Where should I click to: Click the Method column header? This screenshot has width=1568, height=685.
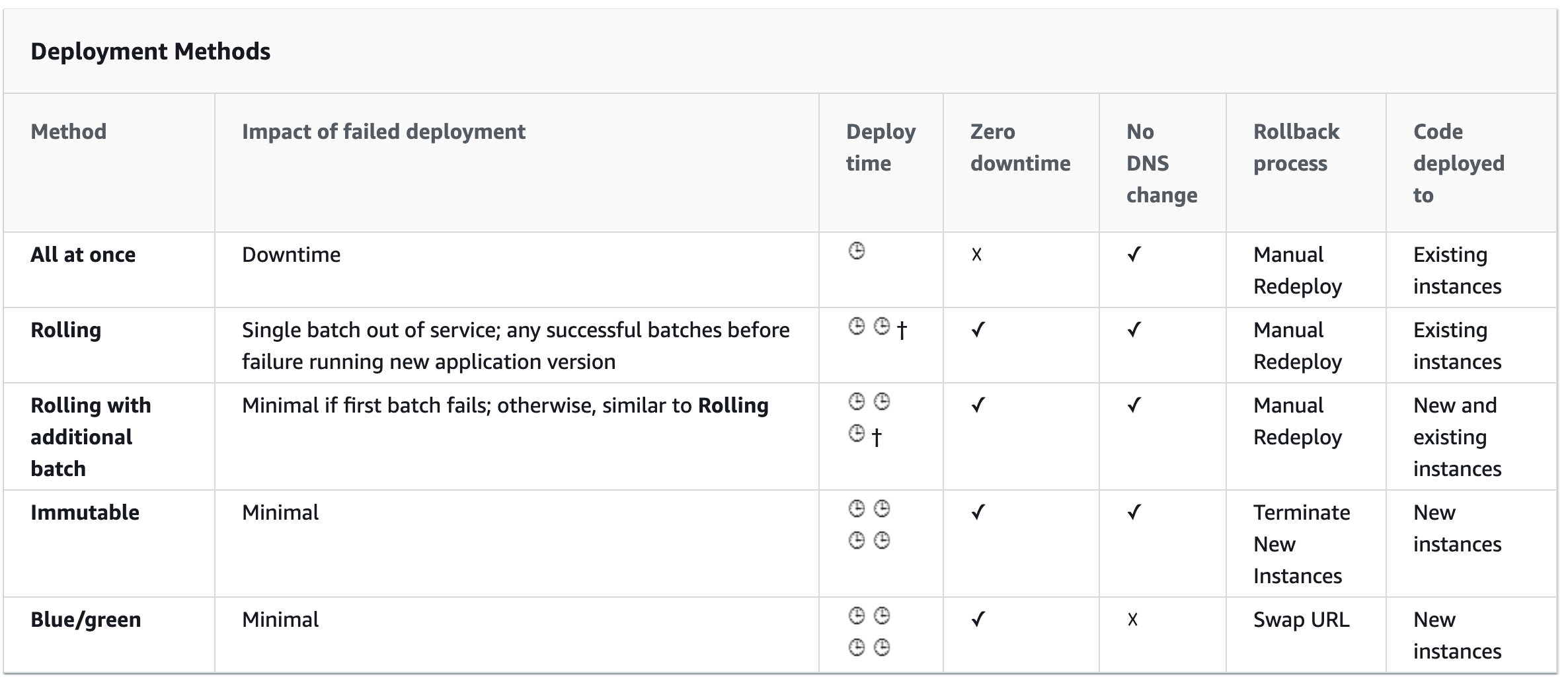click(69, 132)
